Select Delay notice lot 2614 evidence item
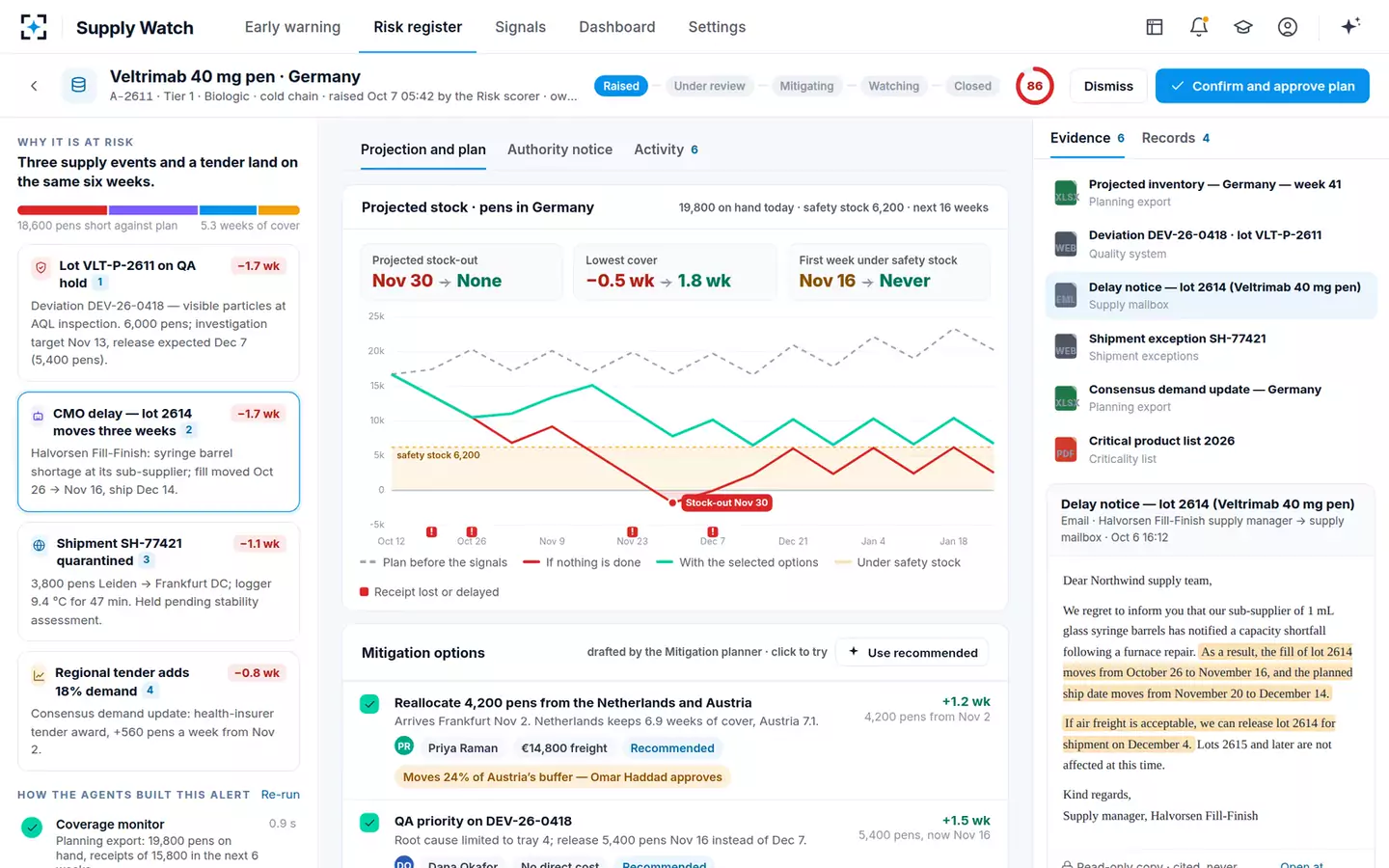Image resolution: width=1389 pixels, height=868 pixels. [x=1211, y=295]
